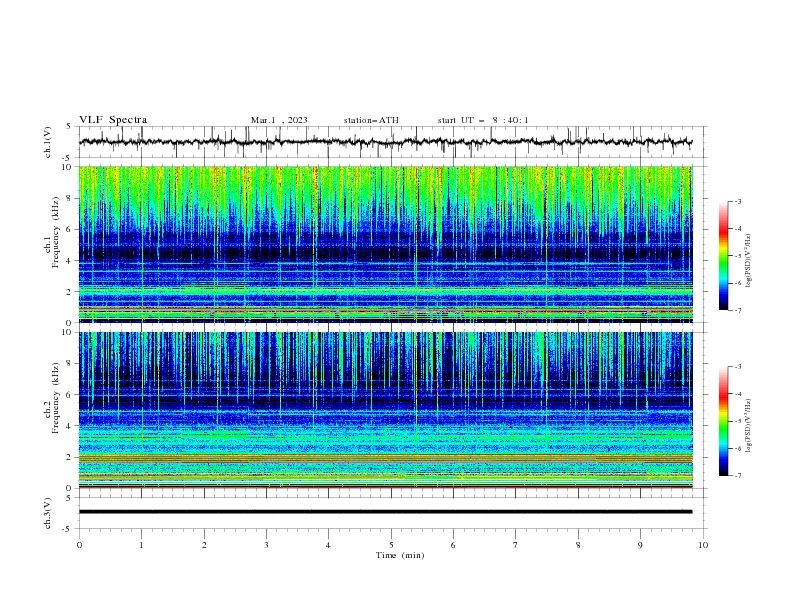
Task: Click the ch.1 spectrogram color scale bar
Action: tap(723, 256)
